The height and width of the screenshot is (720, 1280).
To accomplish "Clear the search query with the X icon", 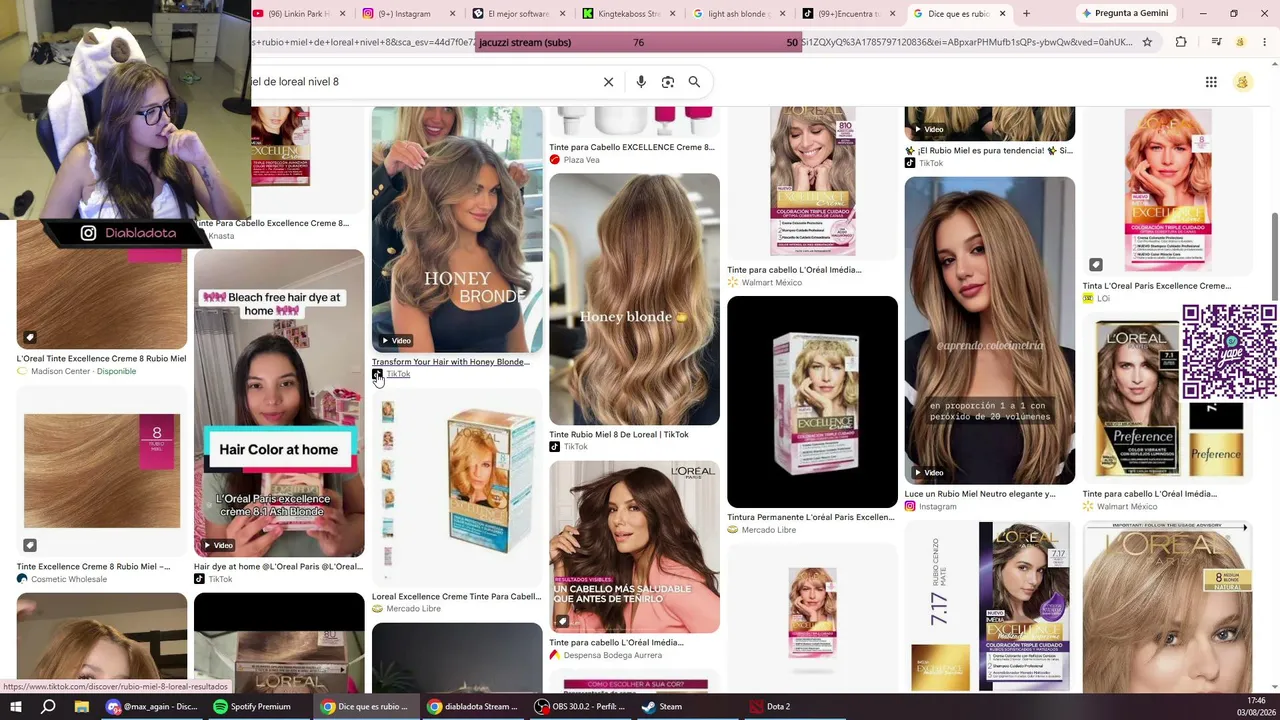I will click(x=608, y=82).
